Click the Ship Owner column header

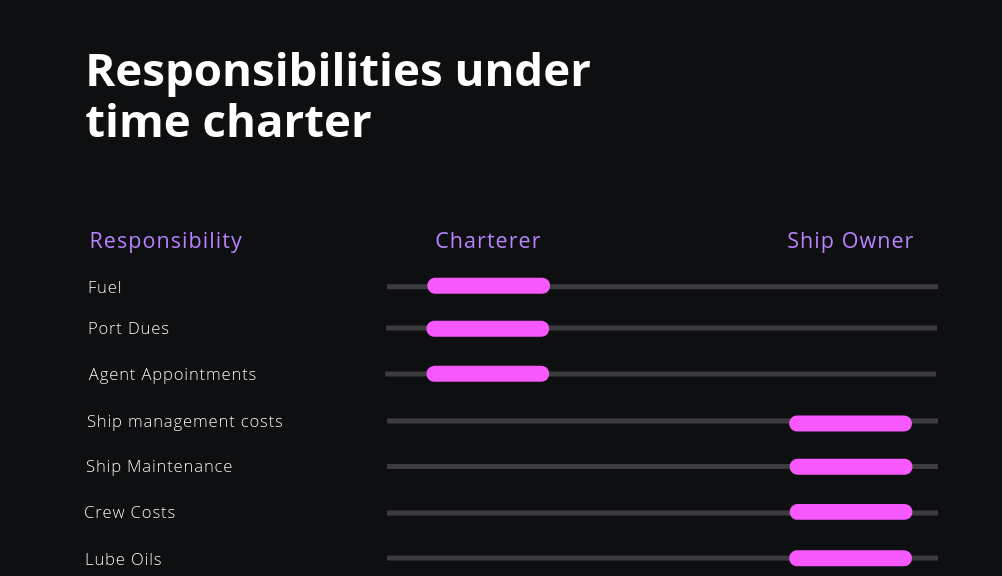tap(850, 241)
